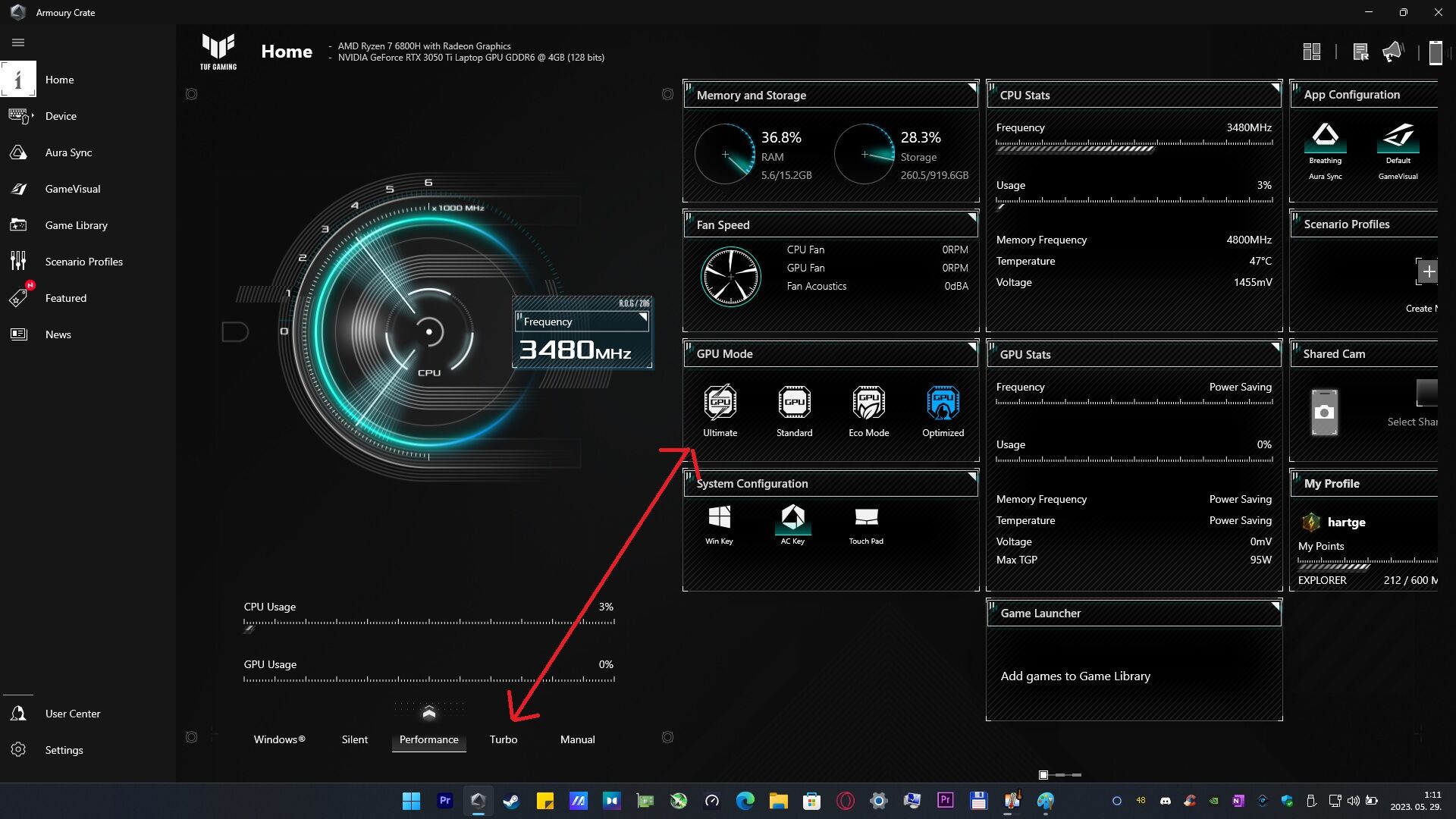Open Frequency dropdown on CPU gauge
This screenshot has height=819, width=1456.
(582, 322)
